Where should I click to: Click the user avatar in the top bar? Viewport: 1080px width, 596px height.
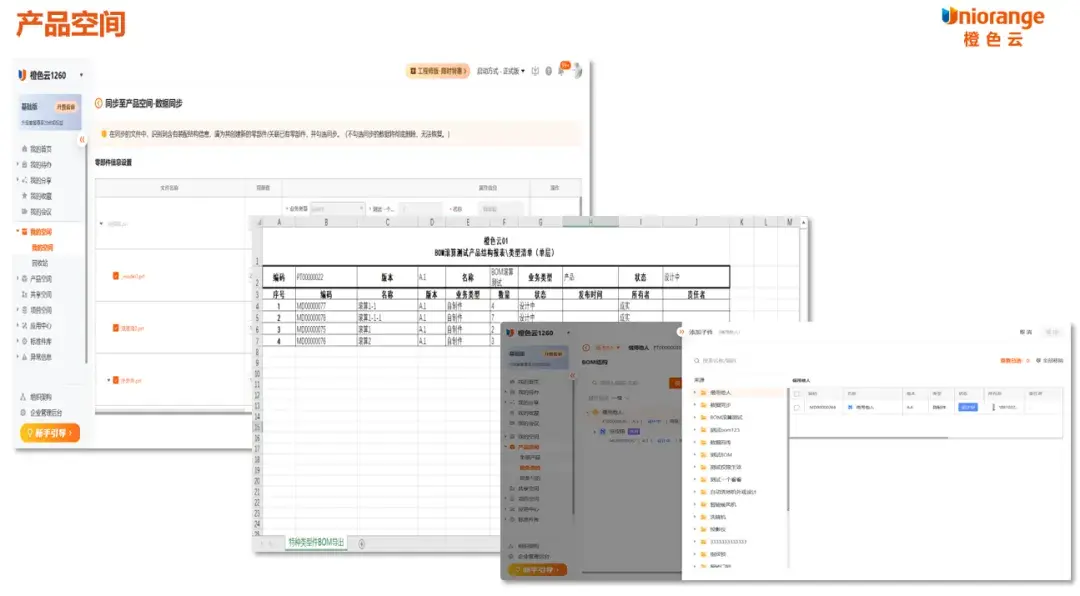pyautogui.click(x=577, y=70)
